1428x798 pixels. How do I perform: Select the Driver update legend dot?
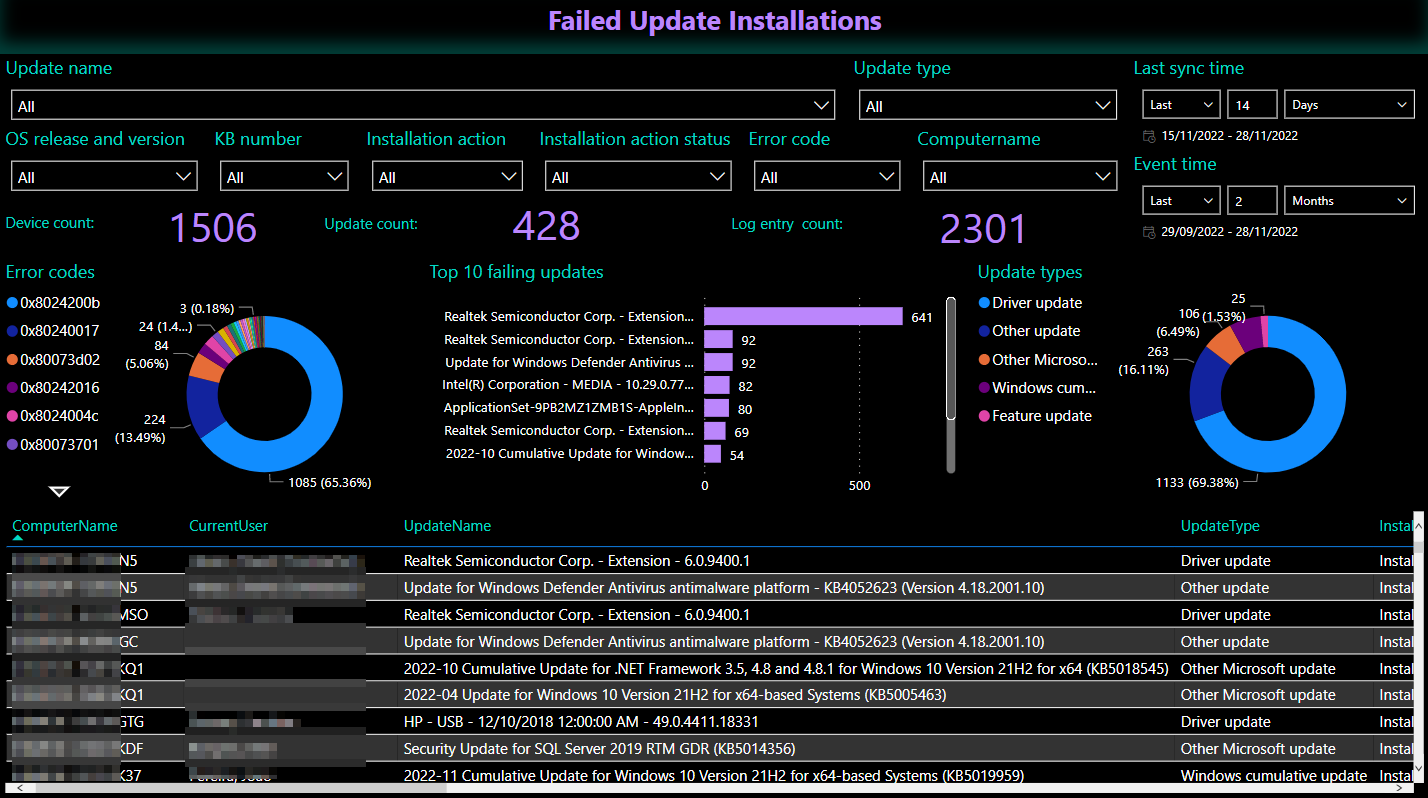click(x=984, y=303)
